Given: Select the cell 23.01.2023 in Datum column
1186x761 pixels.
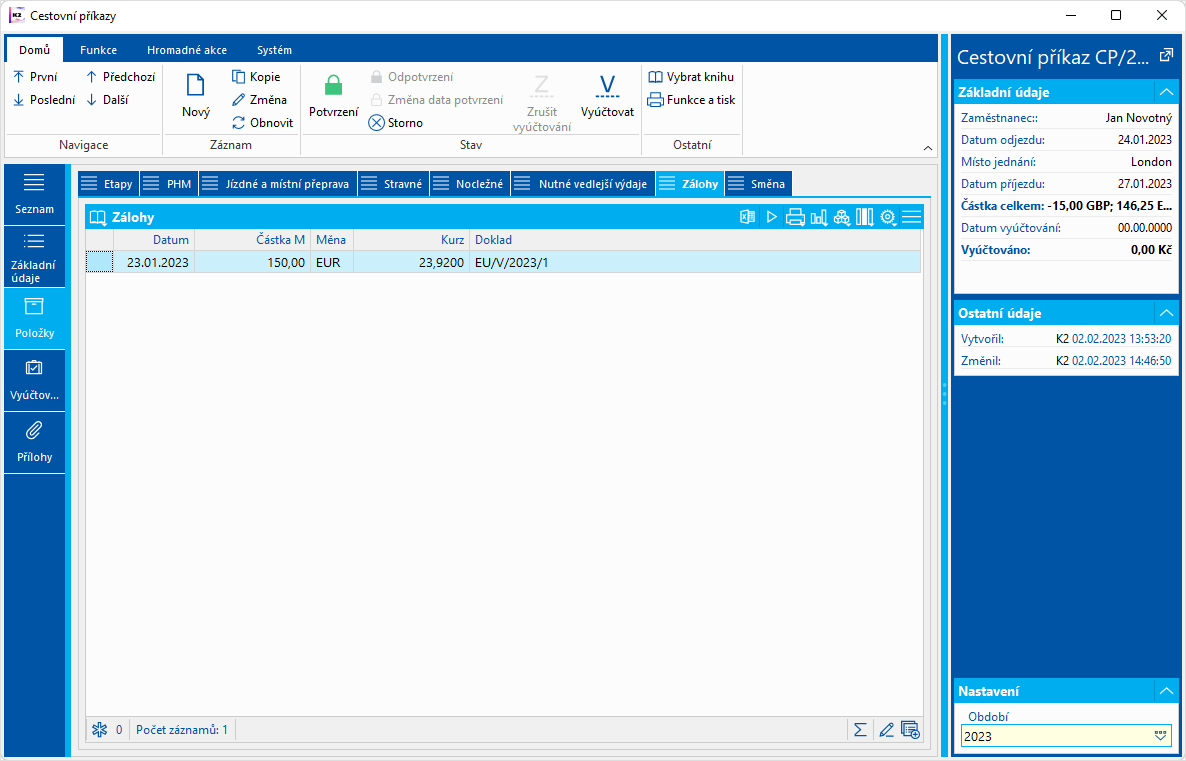Looking at the screenshot, I should click(154, 262).
